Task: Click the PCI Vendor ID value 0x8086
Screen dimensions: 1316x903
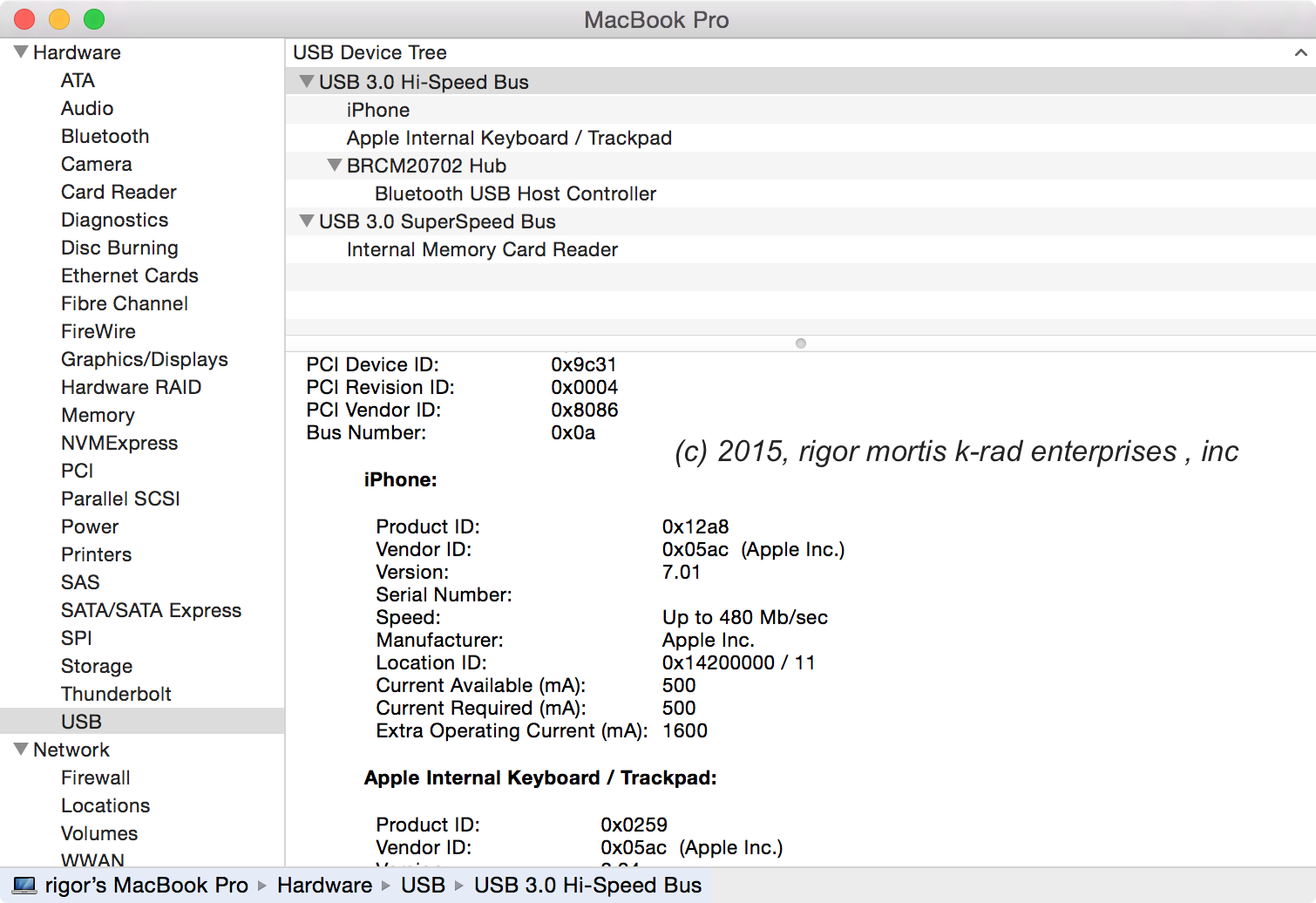Action: coord(585,410)
